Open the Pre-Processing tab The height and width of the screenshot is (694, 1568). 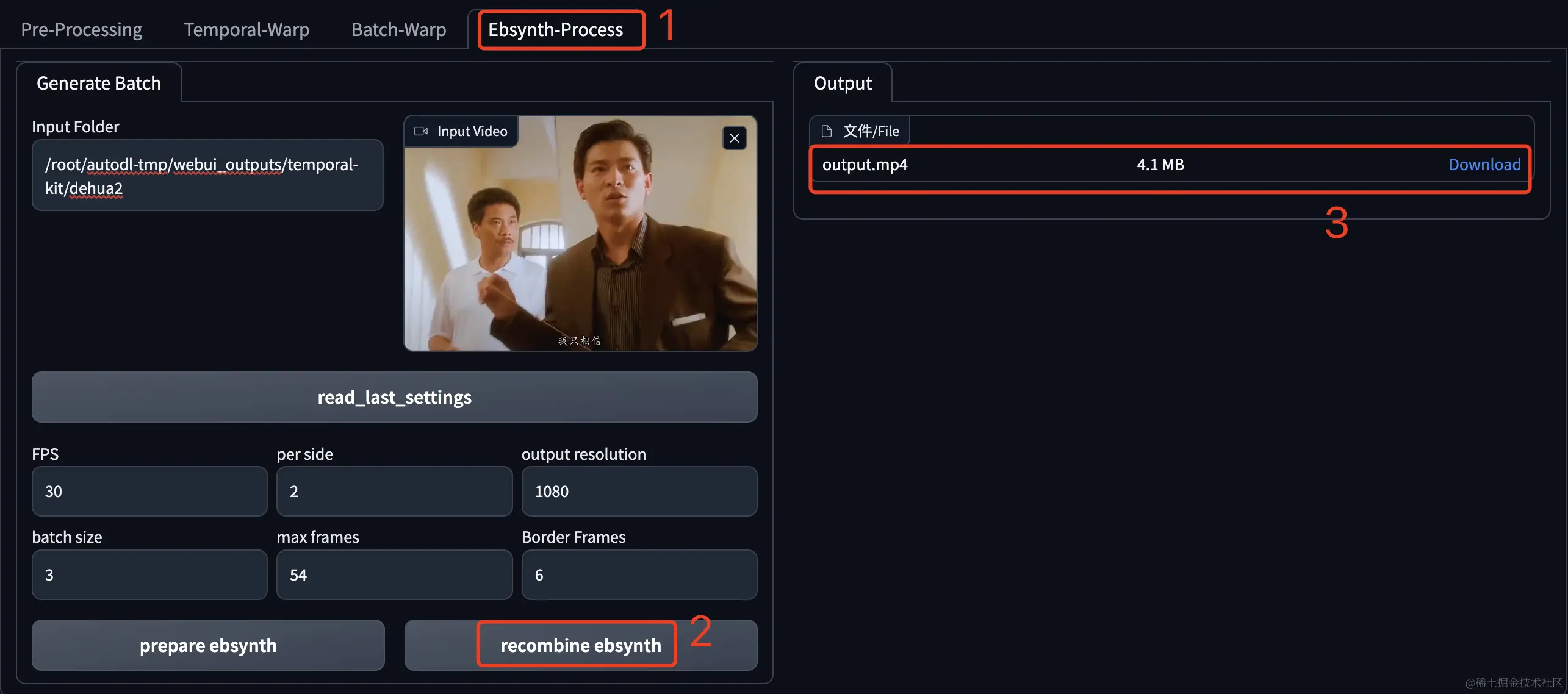point(82,29)
